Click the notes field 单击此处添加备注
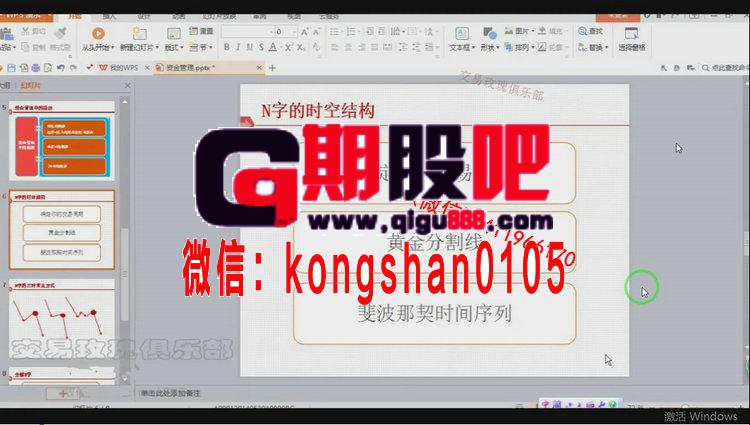 [170, 393]
